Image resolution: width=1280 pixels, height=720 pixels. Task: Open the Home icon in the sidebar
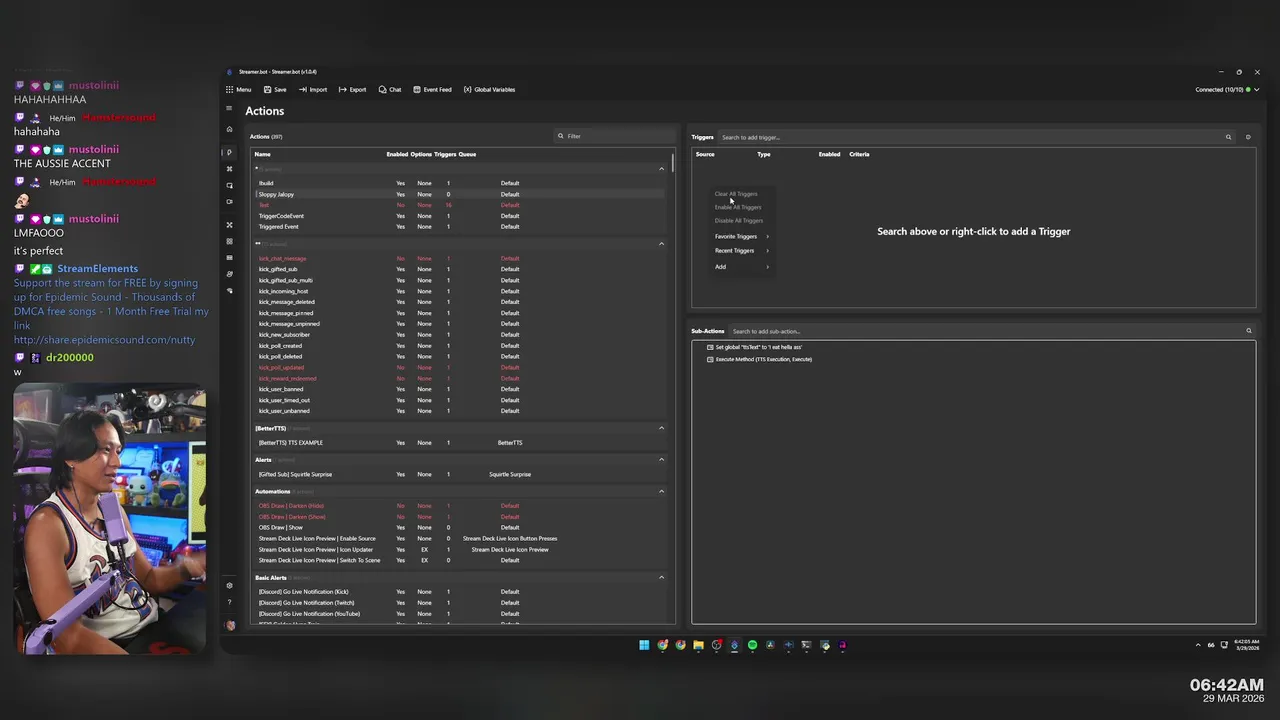pyautogui.click(x=229, y=129)
